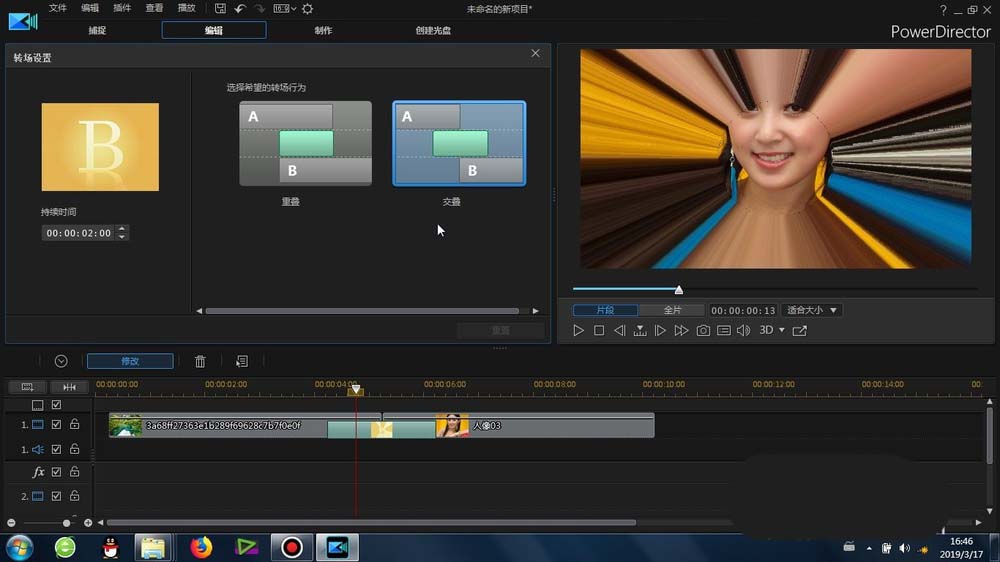Toggle audio track 1 enable checkbox

pyautogui.click(x=56, y=449)
